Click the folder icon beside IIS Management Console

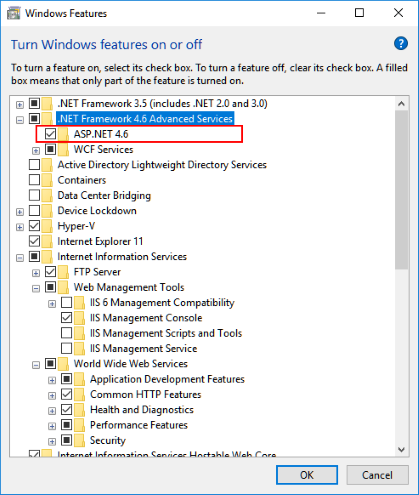click(x=80, y=318)
